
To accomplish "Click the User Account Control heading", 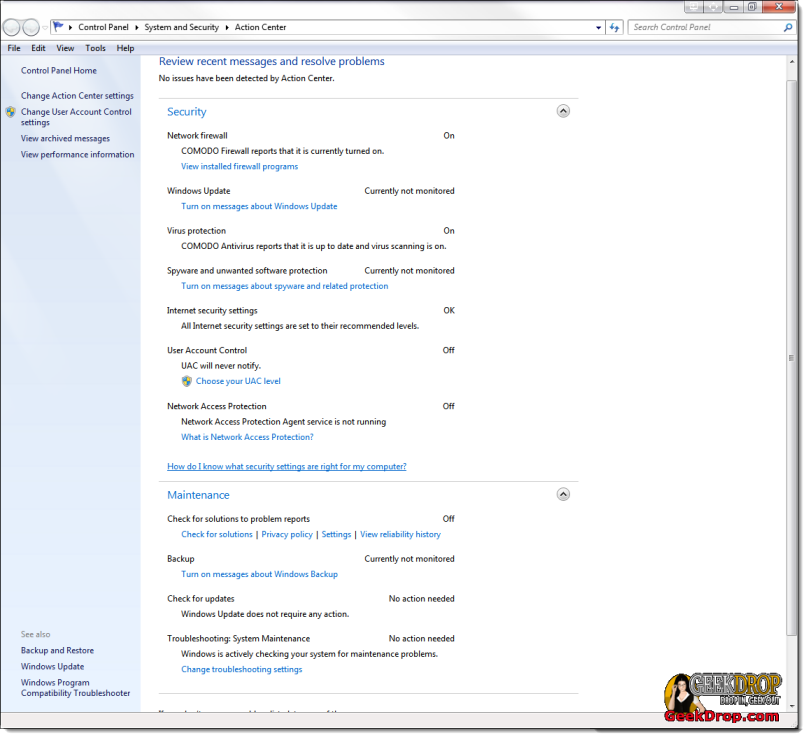I will coord(207,350).
